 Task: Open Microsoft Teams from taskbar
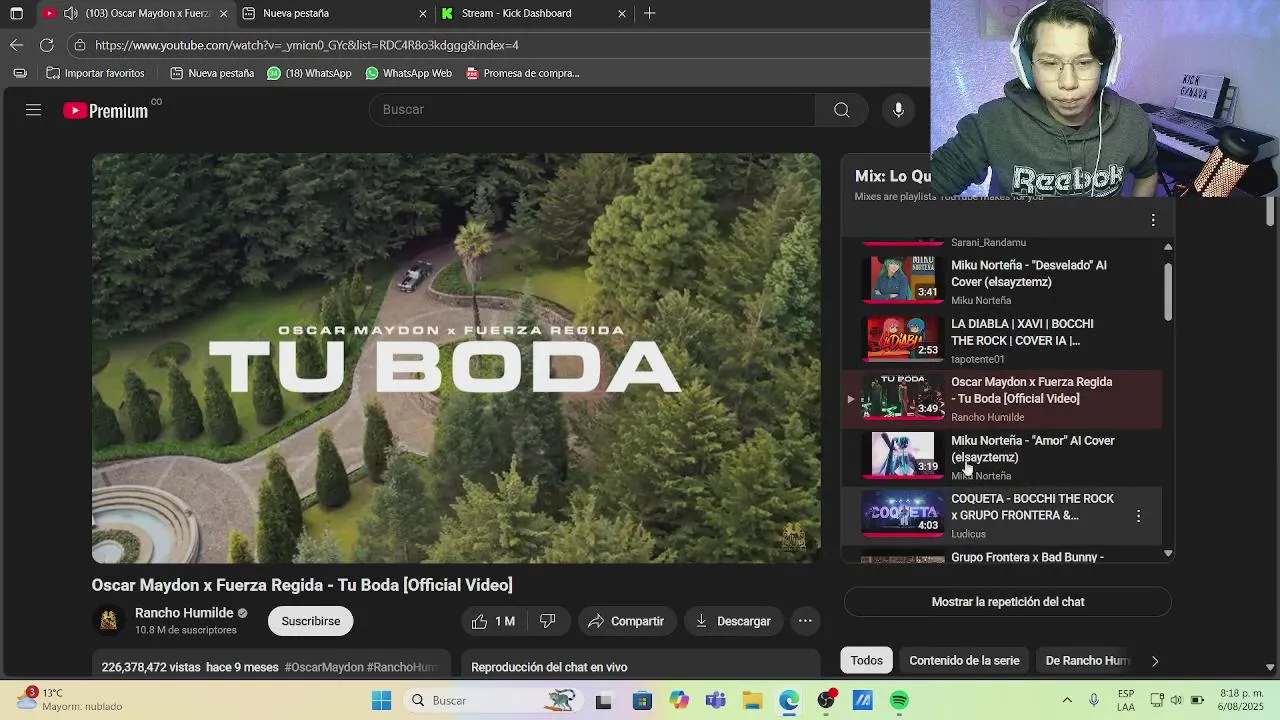[715, 701]
